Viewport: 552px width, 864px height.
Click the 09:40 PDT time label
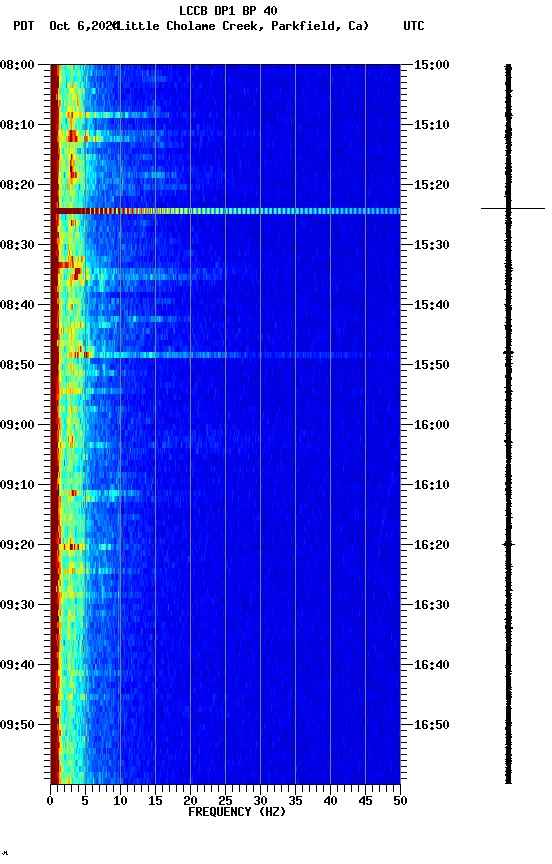(x=17, y=665)
